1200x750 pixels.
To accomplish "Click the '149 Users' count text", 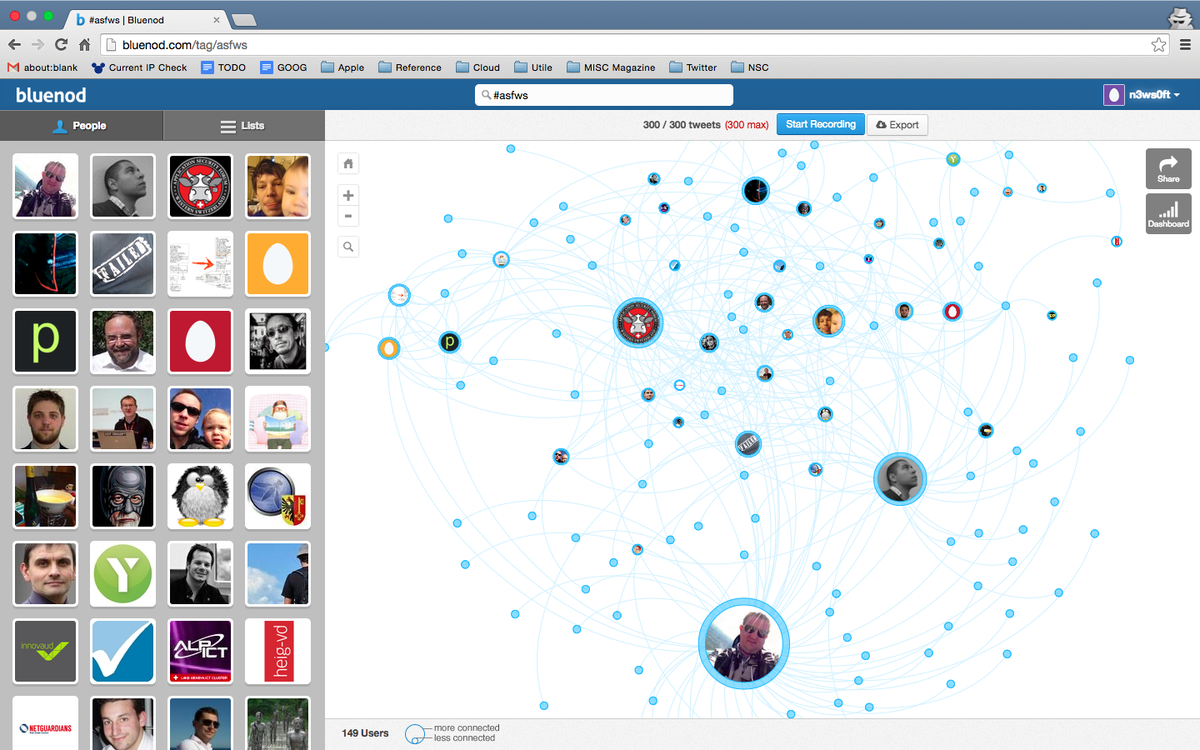I will (x=365, y=733).
